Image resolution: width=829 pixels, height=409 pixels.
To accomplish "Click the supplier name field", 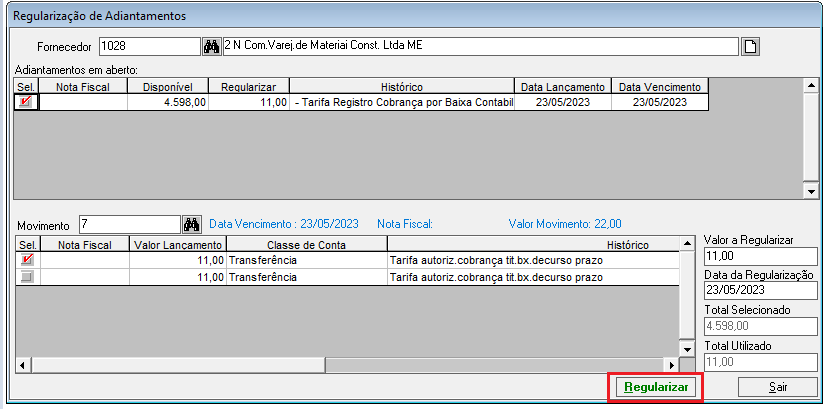I will pyautogui.click(x=480, y=47).
